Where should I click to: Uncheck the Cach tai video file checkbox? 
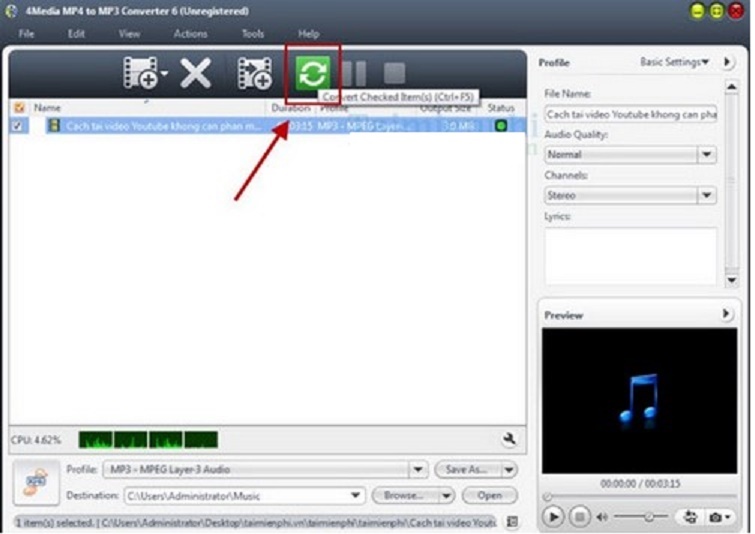point(18,126)
